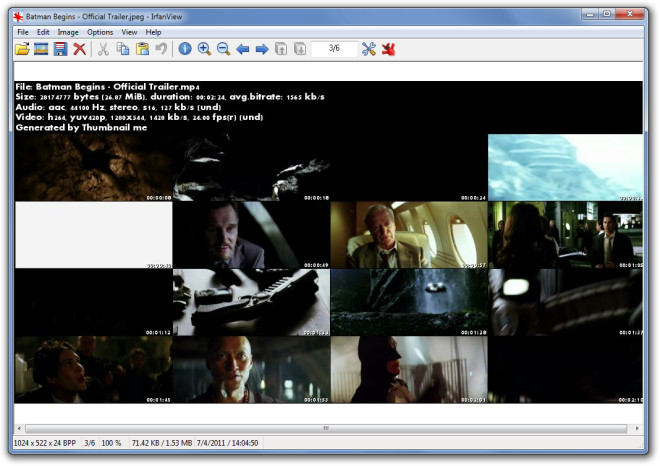
Task: Click the waterfall frame stamped 00:01:28
Action: (409, 302)
